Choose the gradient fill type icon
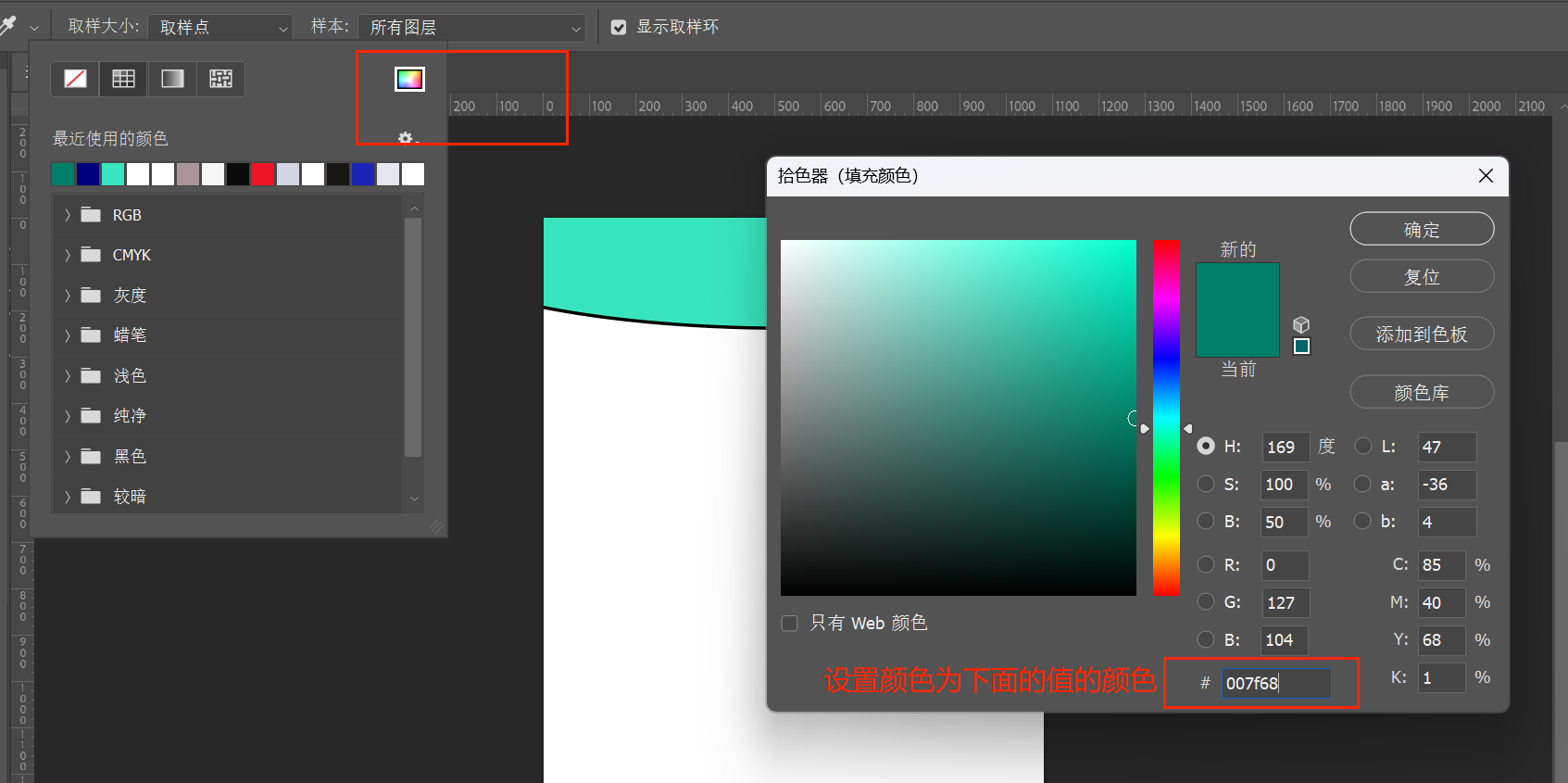1568x783 pixels. point(172,79)
